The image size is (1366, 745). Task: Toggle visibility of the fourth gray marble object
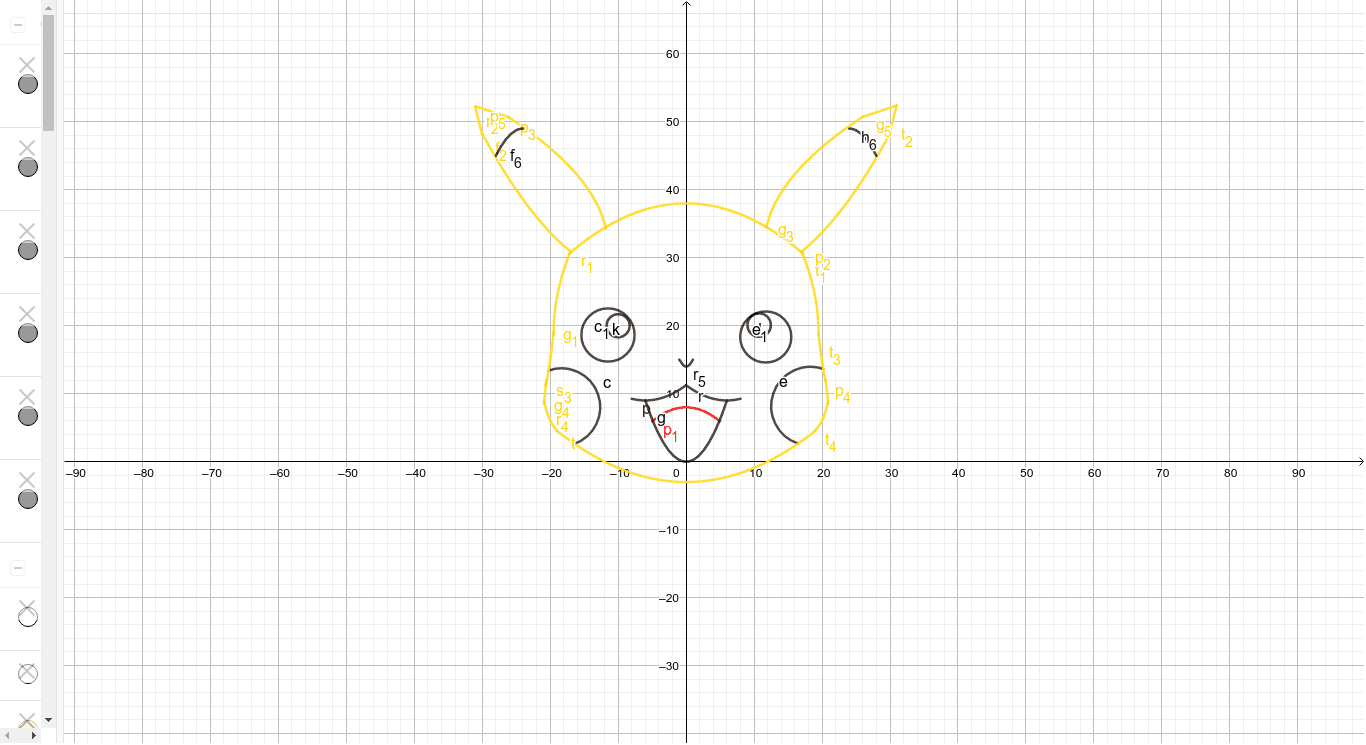[x=28, y=333]
